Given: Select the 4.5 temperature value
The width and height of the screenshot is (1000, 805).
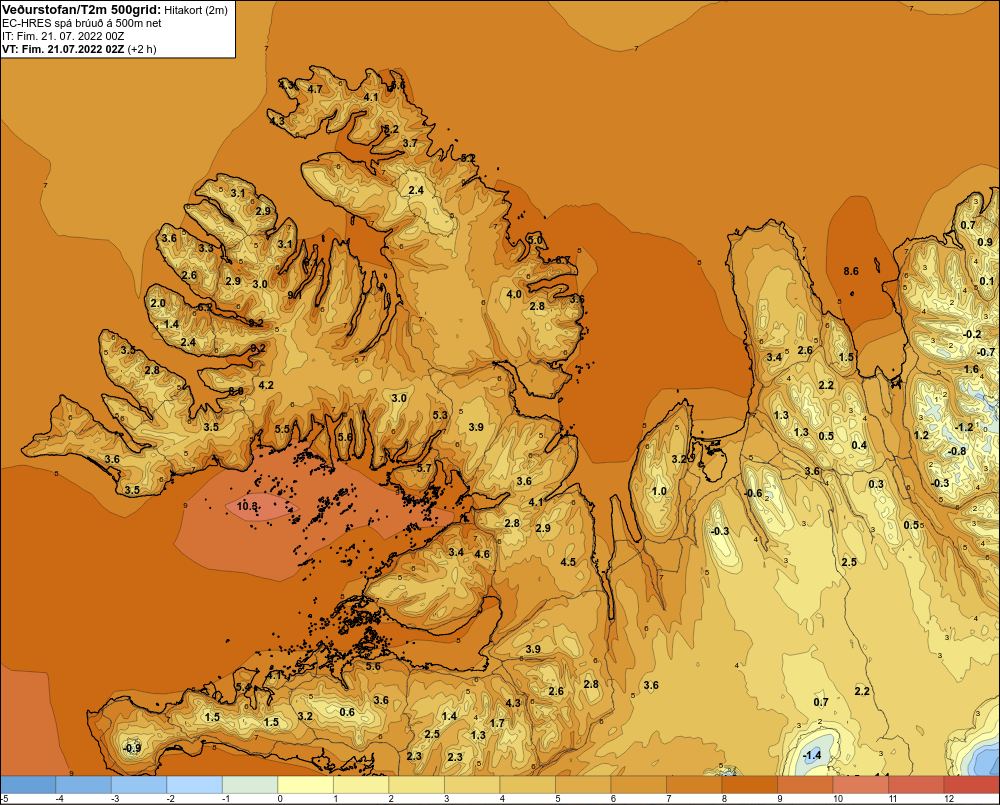Looking at the screenshot, I should tap(568, 562).
